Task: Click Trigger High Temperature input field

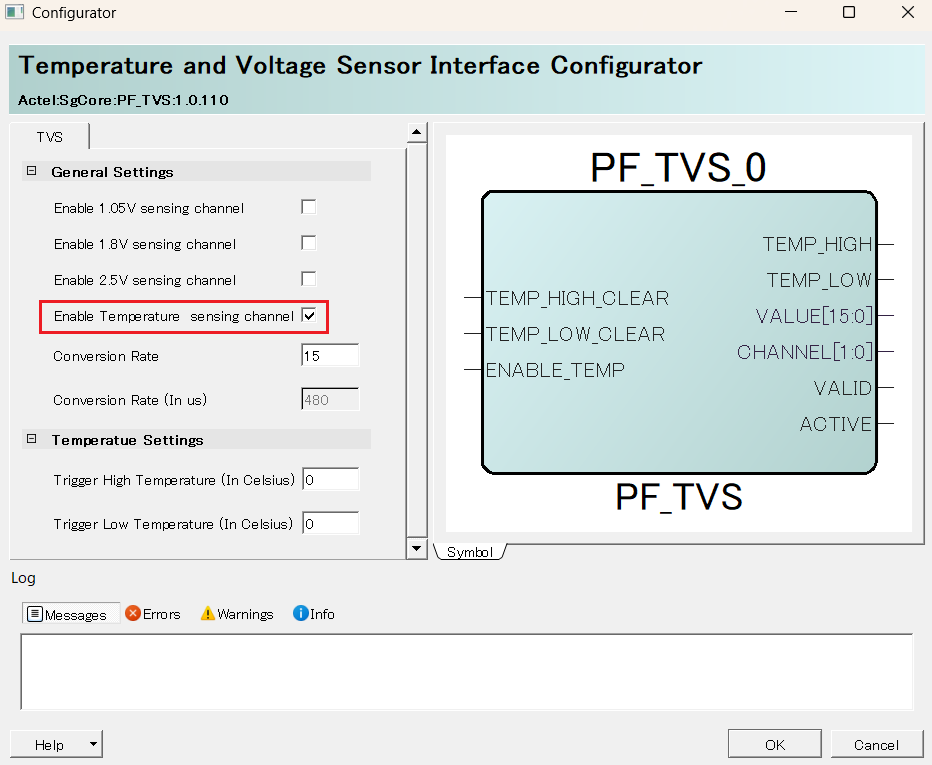Action: point(329,480)
